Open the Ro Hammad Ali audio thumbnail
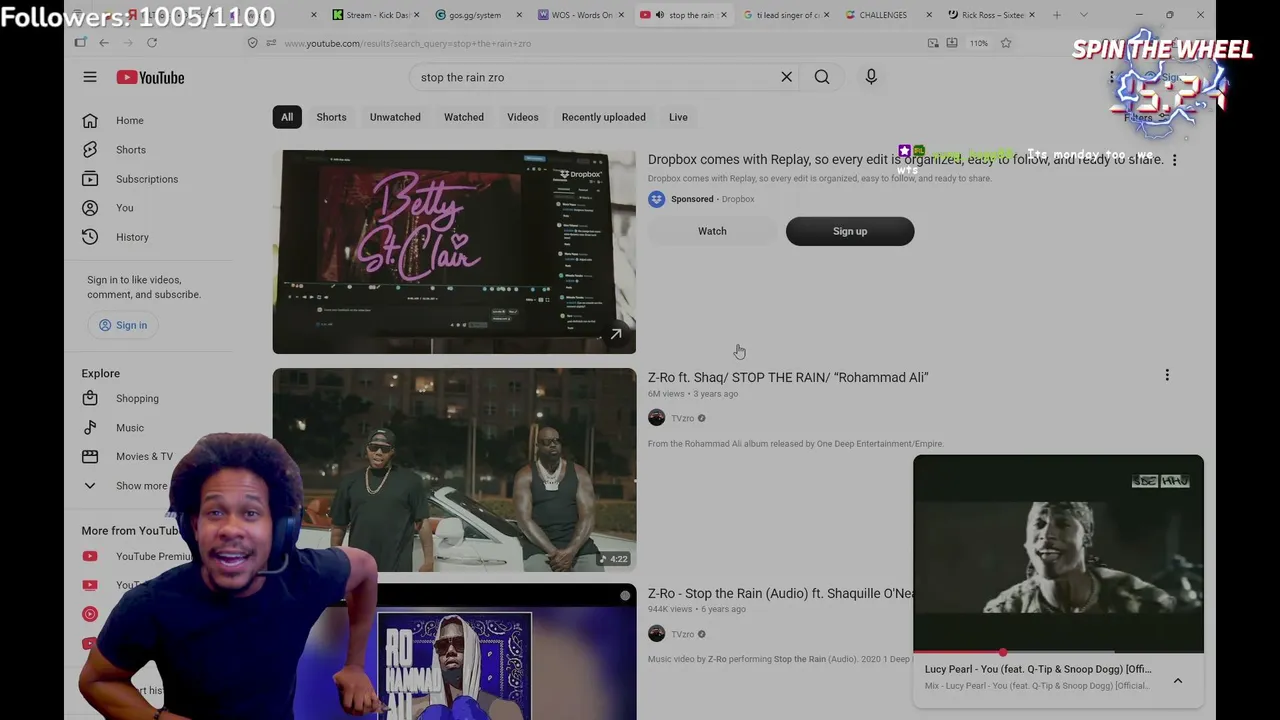 click(x=454, y=652)
